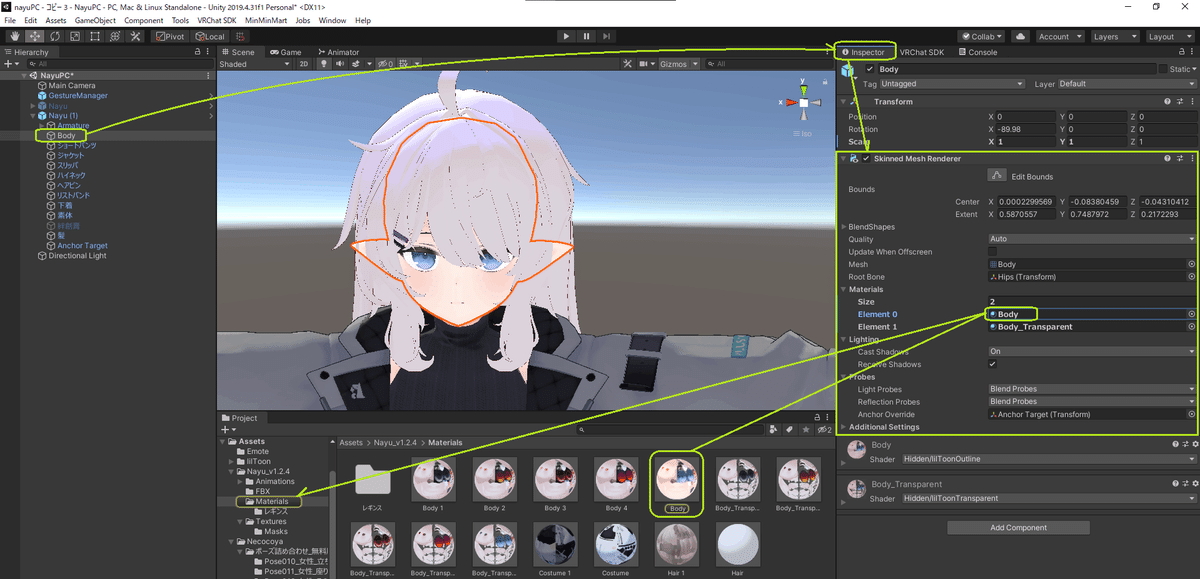This screenshot has height=579, width=1200.
Task: Toggle Pivot/Center handle position
Action: click(x=170, y=36)
